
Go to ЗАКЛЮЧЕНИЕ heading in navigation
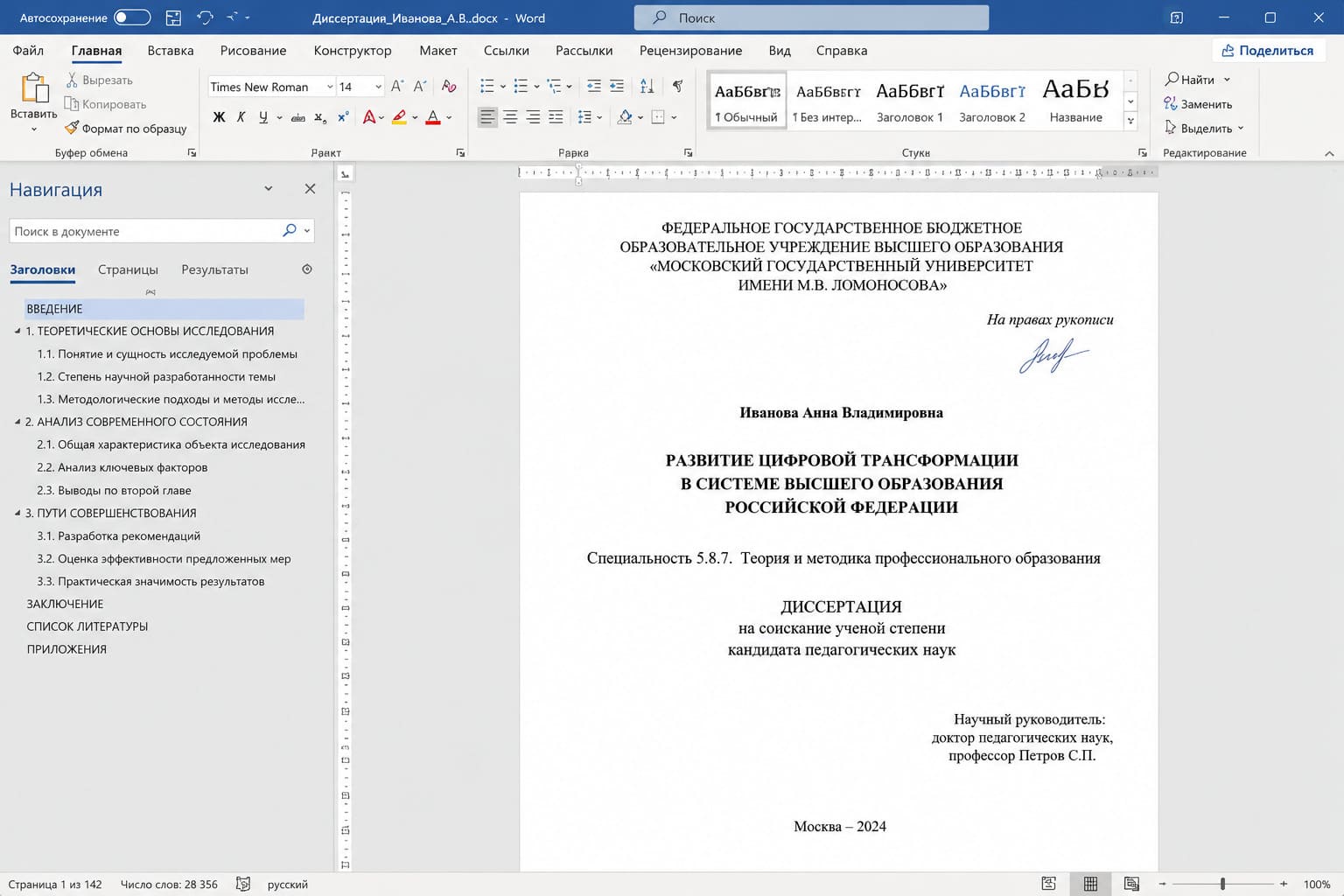pos(65,604)
